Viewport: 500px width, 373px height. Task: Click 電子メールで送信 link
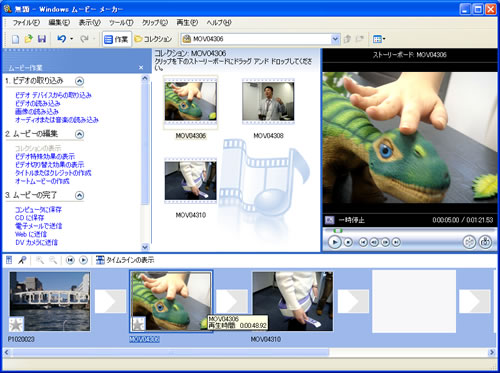39,226
